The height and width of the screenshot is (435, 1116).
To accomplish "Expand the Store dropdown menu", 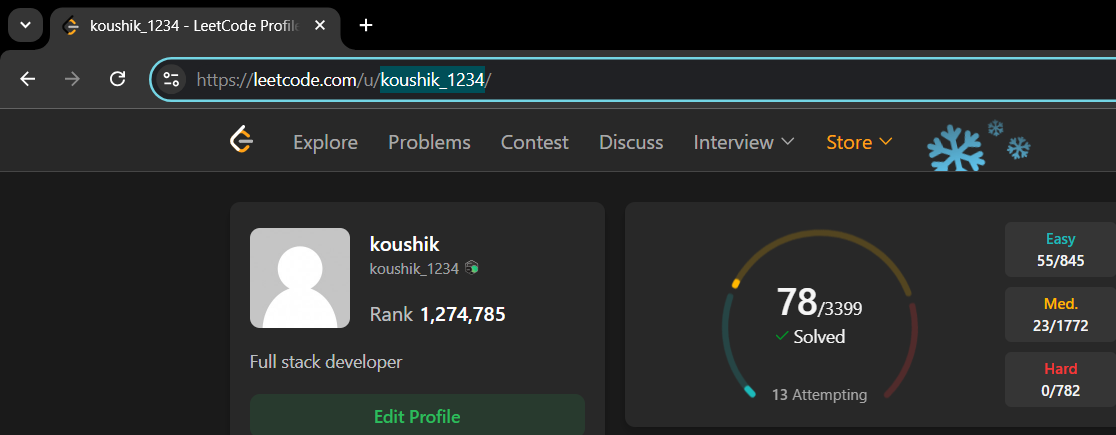I will [x=859, y=142].
